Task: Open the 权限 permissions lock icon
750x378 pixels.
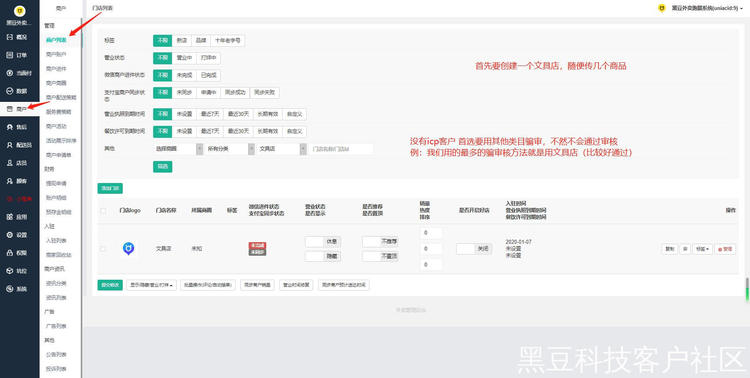Action: pyautogui.click(x=10, y=253)
